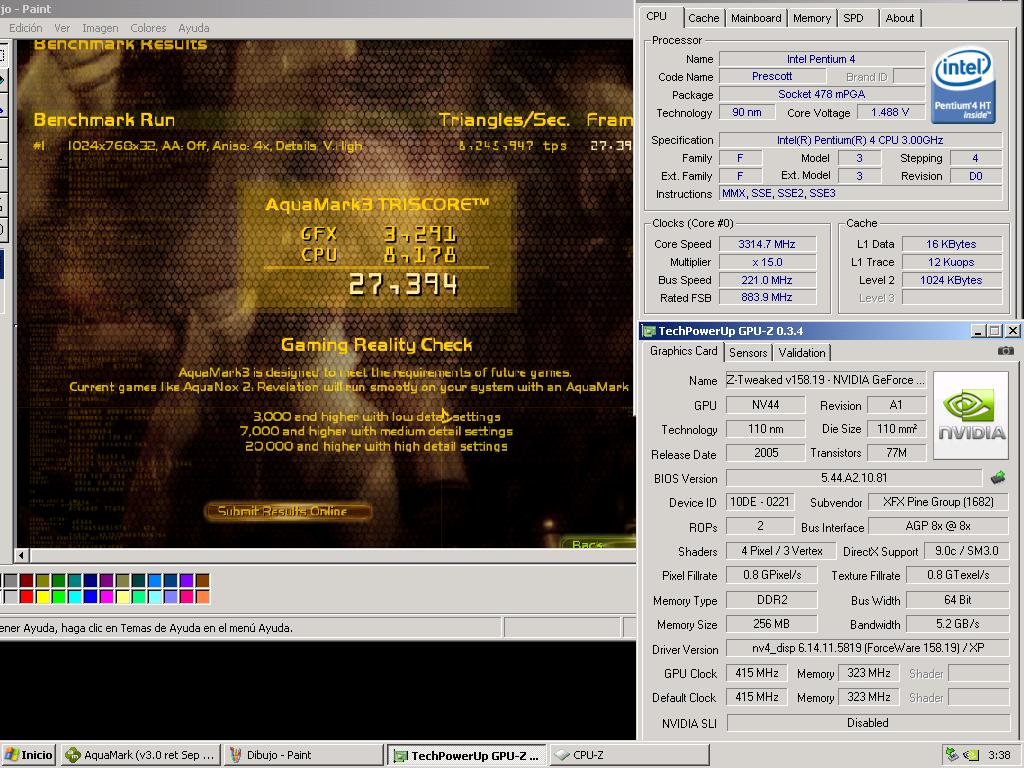Image resolution: width=1024 pixels, height=768 pixels.
Task: Click the Subvendor value XFX Pine Group
Action: pos(938,502)
